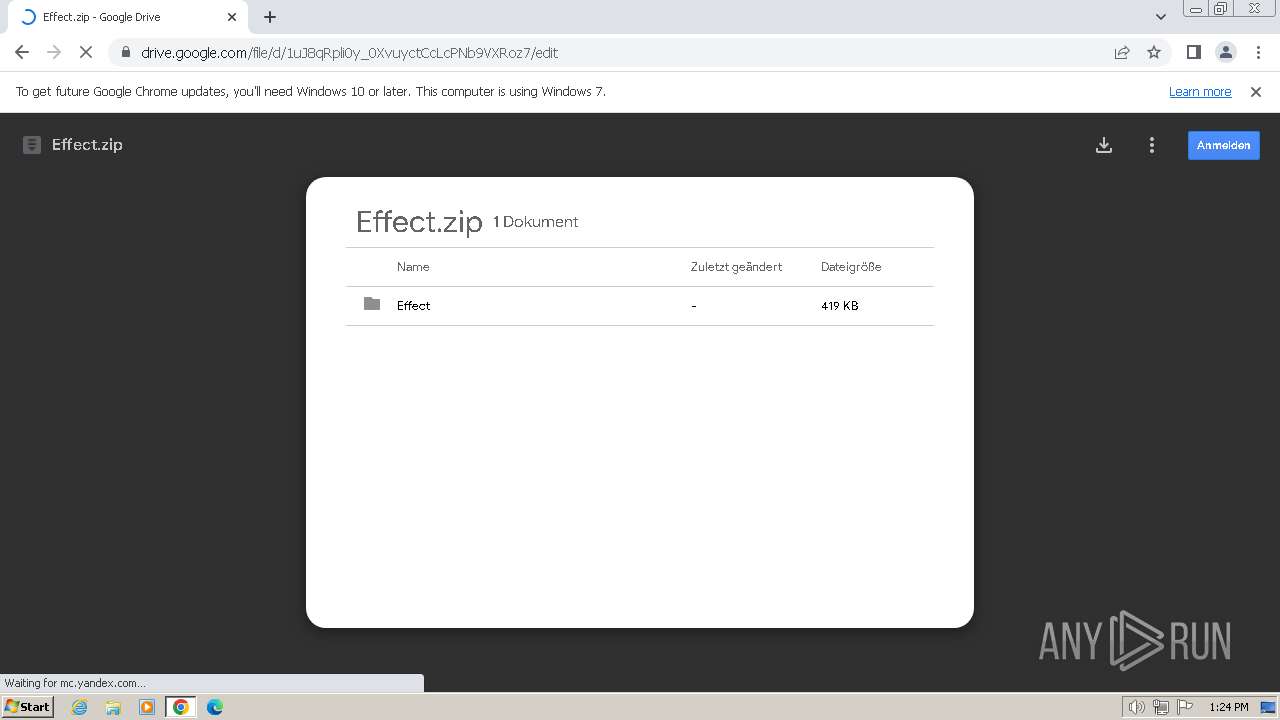
Task: Open the media player taskbar icon
Action: tap(147, 707)
